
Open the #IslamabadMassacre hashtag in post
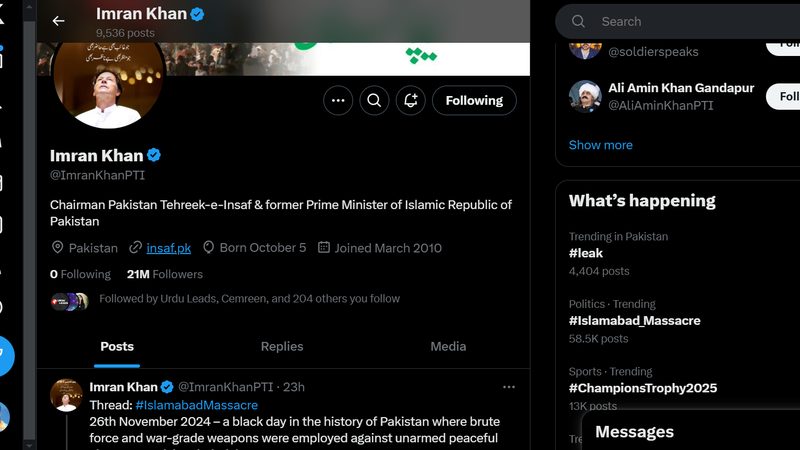pos(196,405)
